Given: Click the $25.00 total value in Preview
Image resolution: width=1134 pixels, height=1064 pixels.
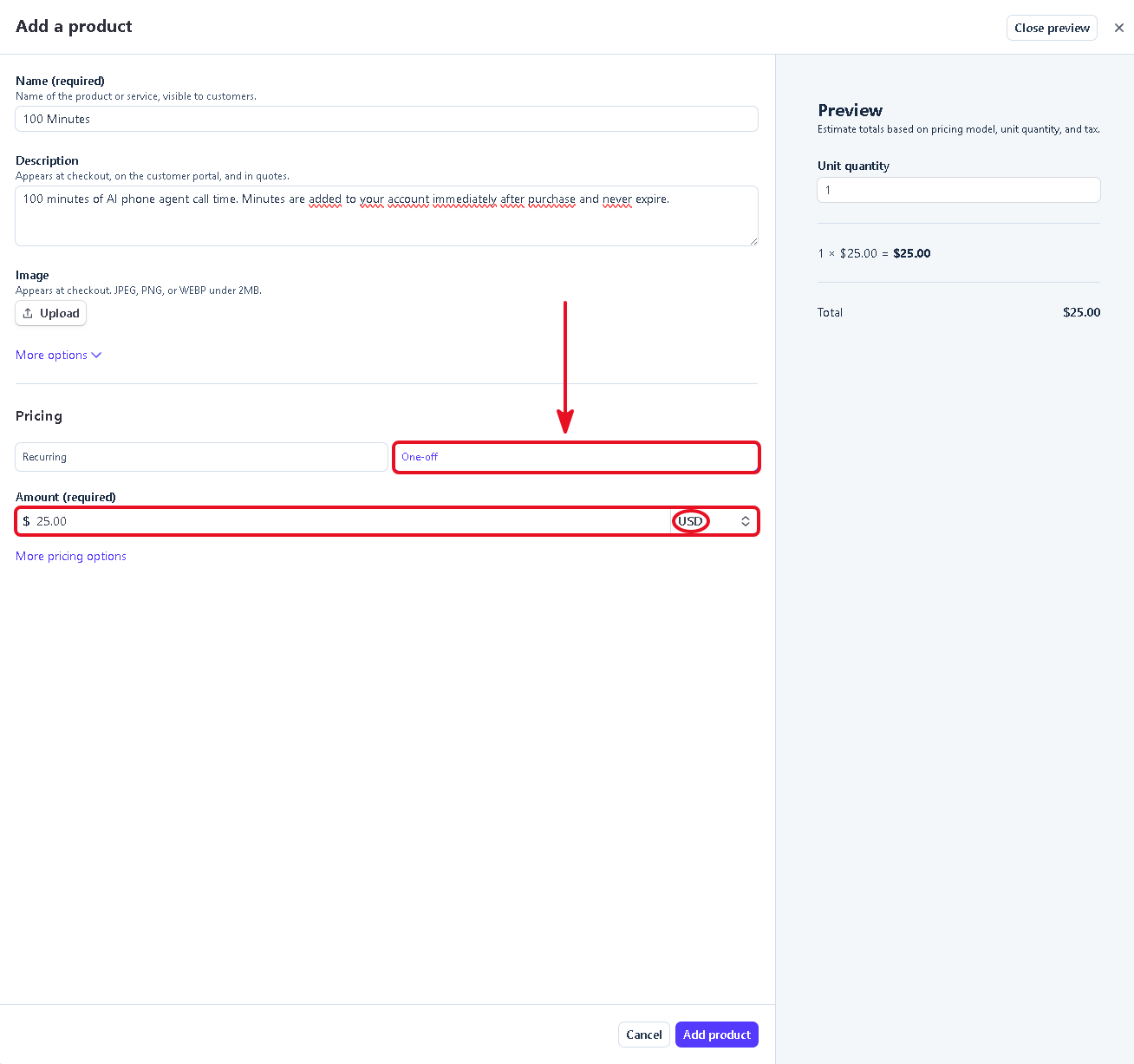Looking at the screenshot, I should click(1081, 312).
